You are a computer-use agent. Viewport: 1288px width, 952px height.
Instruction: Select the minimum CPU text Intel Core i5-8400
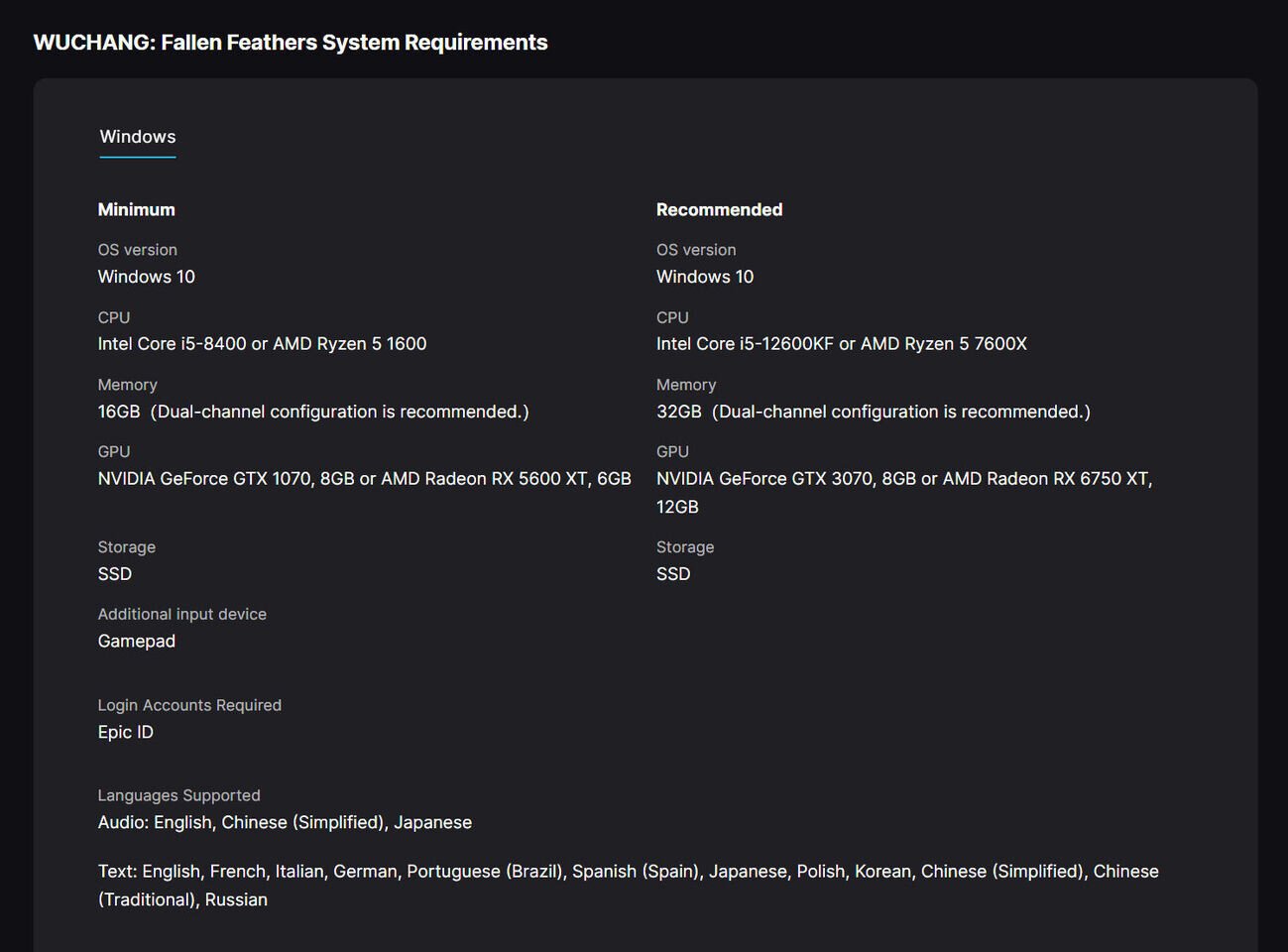click(172, 344)
